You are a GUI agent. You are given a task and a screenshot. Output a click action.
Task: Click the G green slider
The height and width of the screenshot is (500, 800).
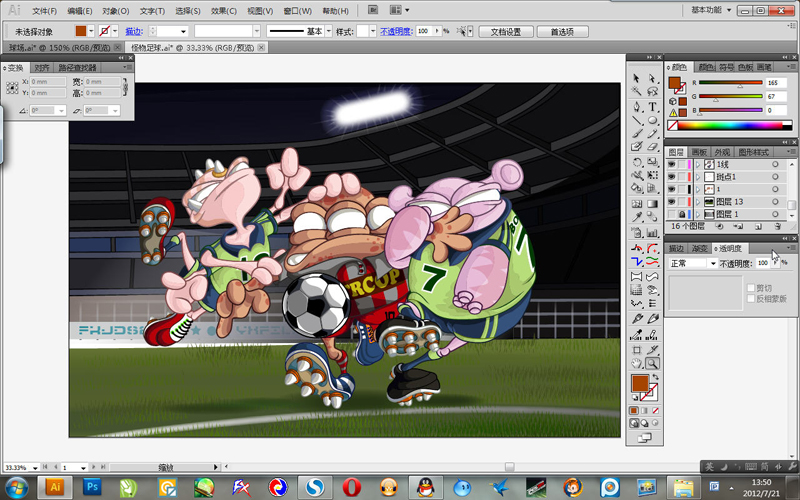pyautogui.click(x=731, y=96)
